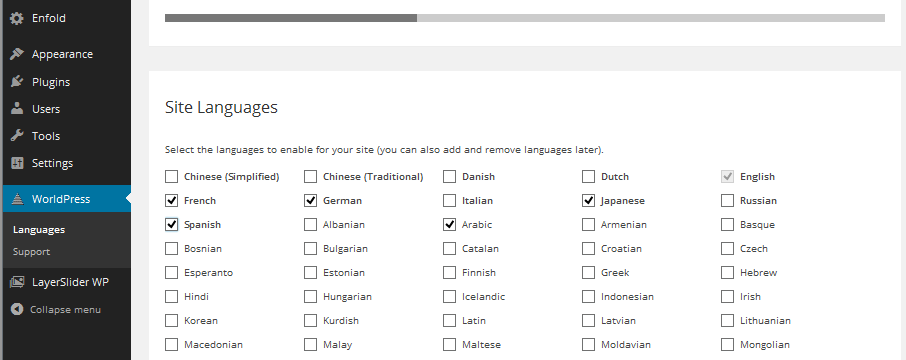The width and height of the screenshot is (906, 360).
Task: Click the Plugins plug icon
Action: pyautogui.click(x=17, y=81)
